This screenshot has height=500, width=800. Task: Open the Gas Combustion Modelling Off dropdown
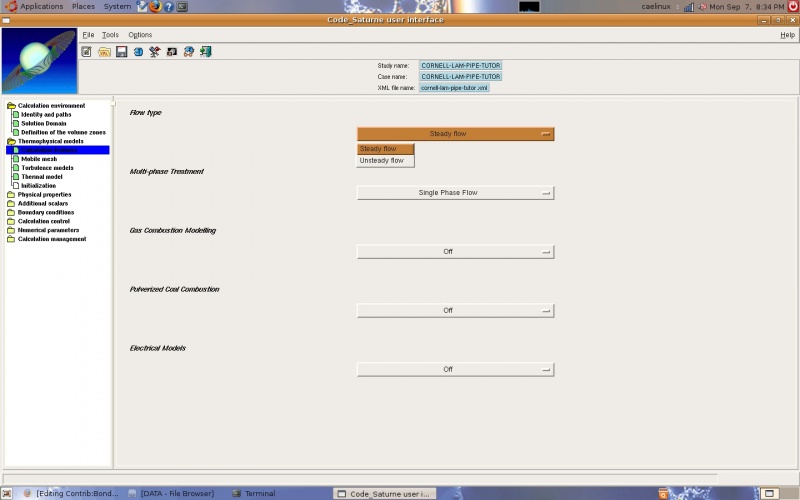456,252
